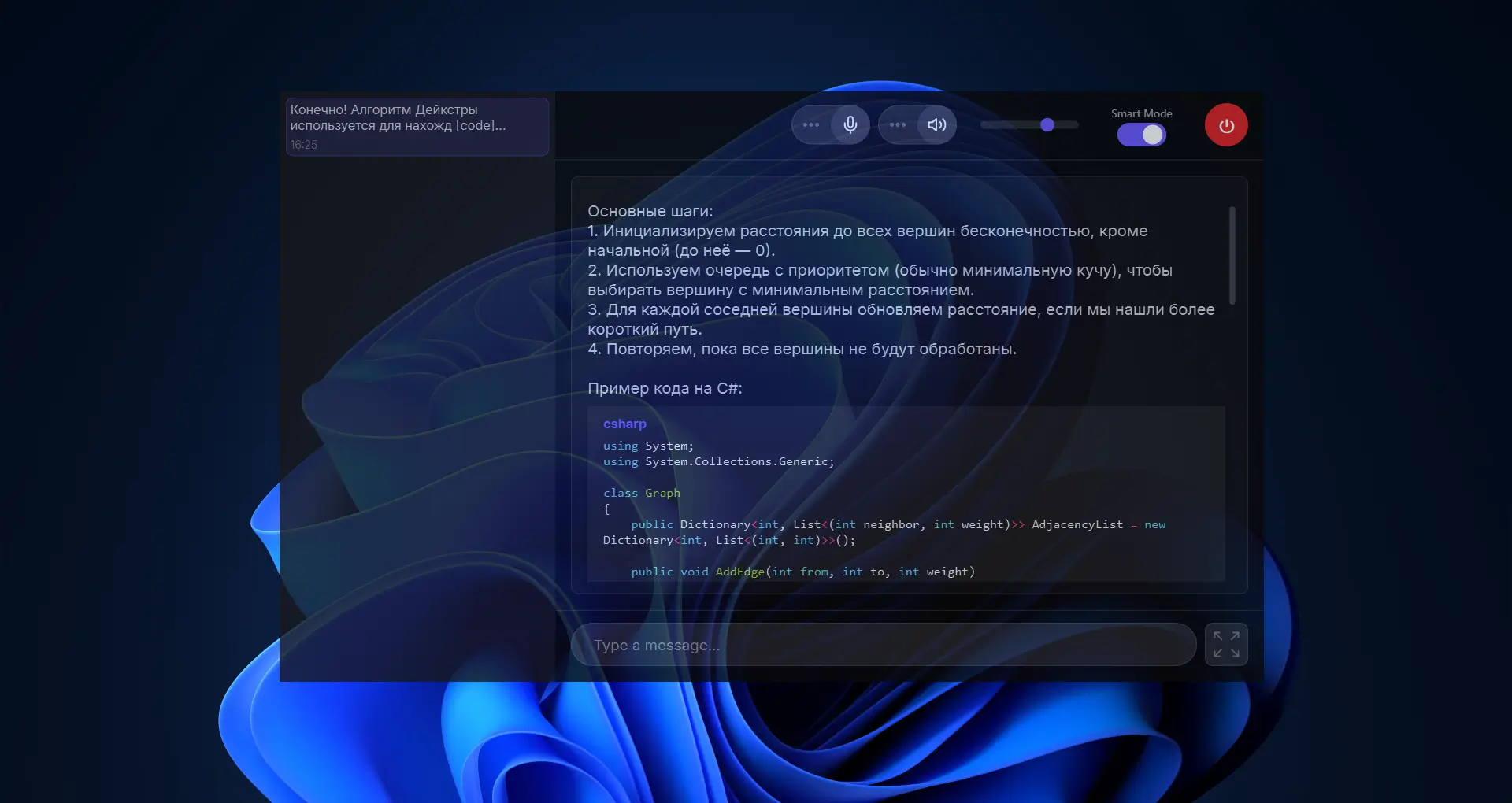
Task: Set the volume slider to maximum
Action: point(1076,124)
